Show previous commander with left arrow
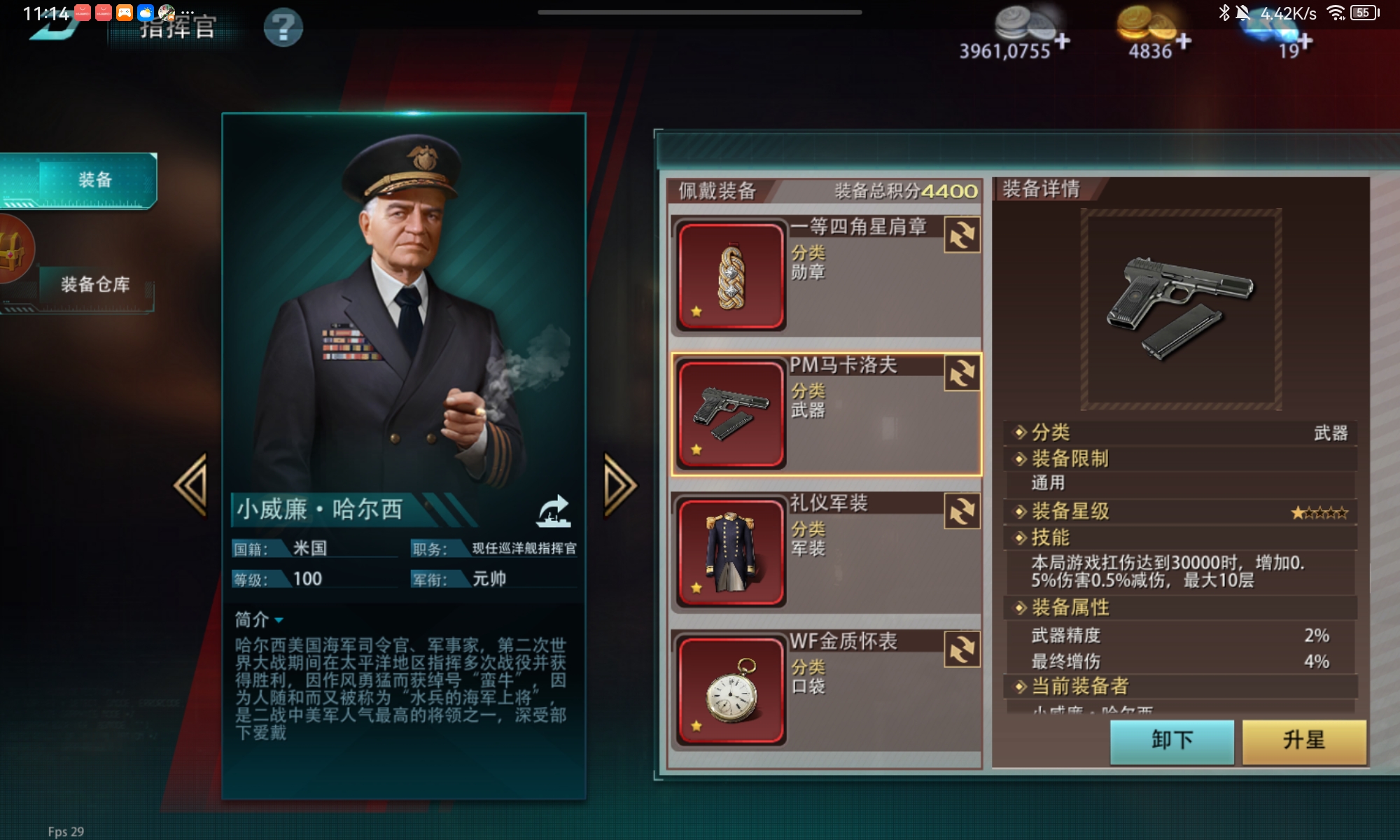This screenshot has width=1400, height=840. point(191,484)
